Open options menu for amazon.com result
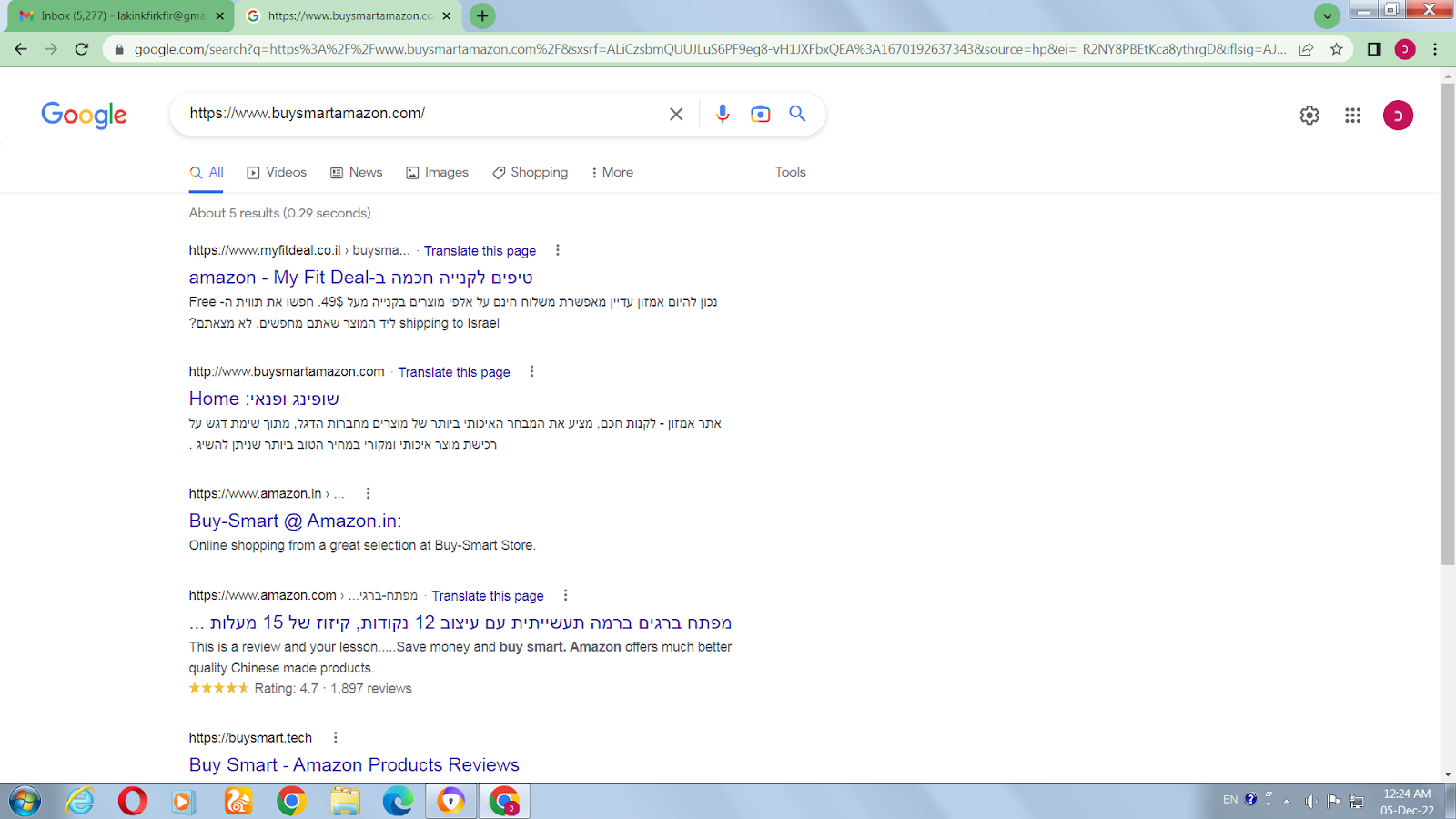Image resolution: width=1456 pixels, height=819 pixels. (565, 595)
